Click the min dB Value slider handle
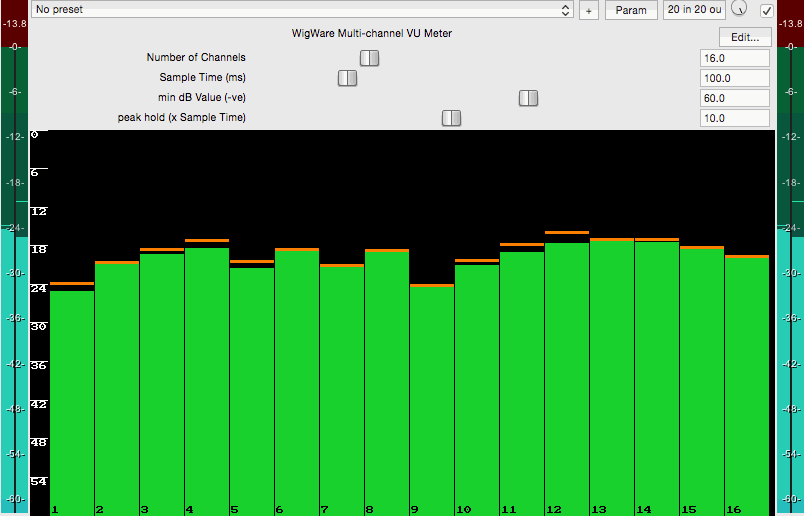The height and width of the screenshot is (516, 804). pos(528,98)
